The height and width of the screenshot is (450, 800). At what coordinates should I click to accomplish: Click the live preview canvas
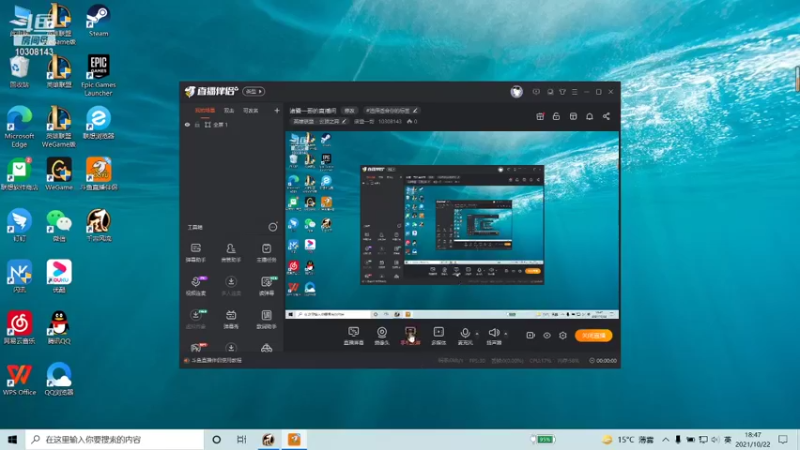point(452,225)
